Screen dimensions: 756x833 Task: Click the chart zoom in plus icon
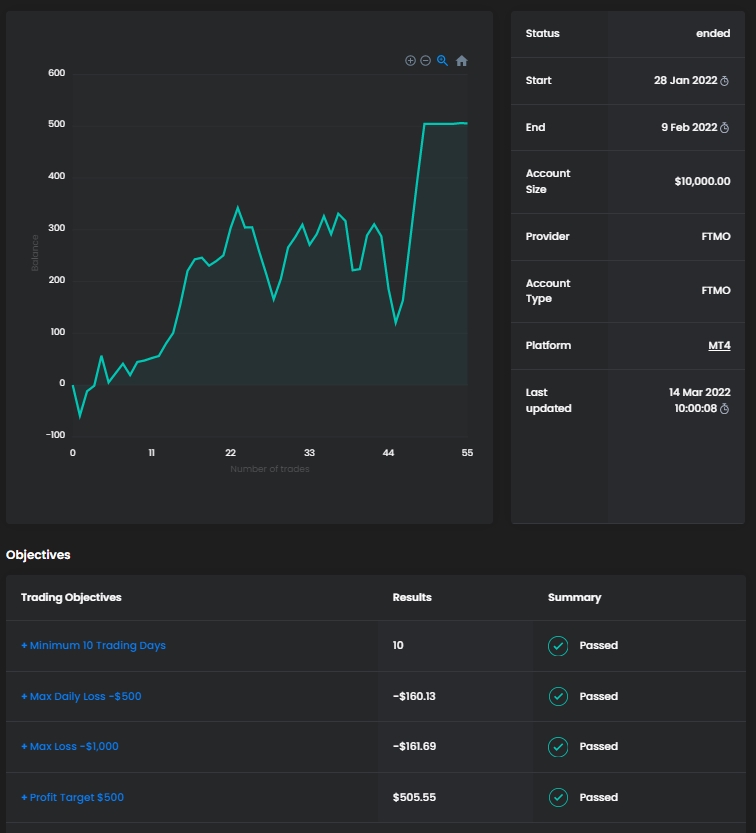tap(410, 61)
